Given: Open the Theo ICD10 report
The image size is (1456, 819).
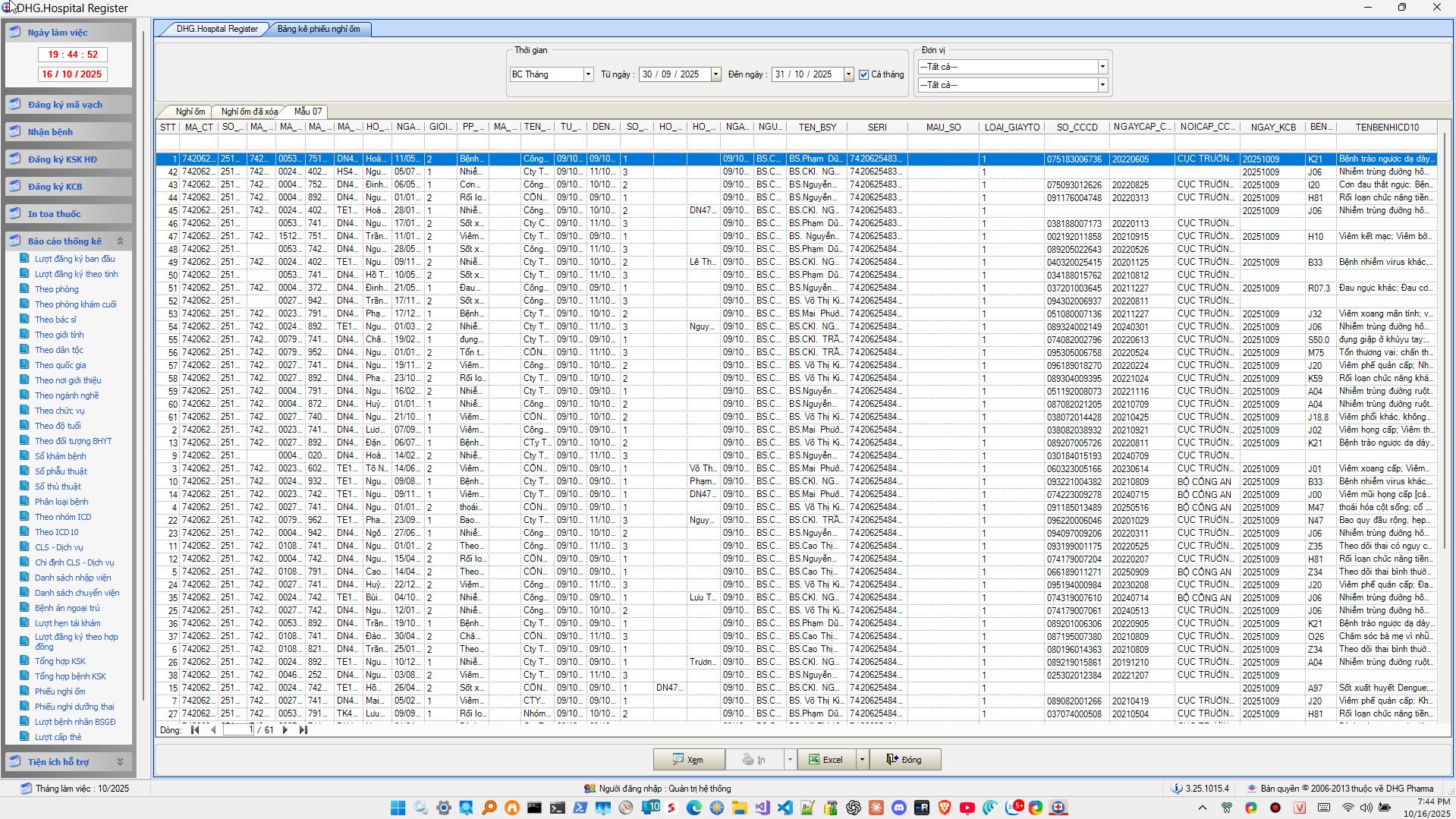Looking at the screenshot, I should click(x=57, y=532).
